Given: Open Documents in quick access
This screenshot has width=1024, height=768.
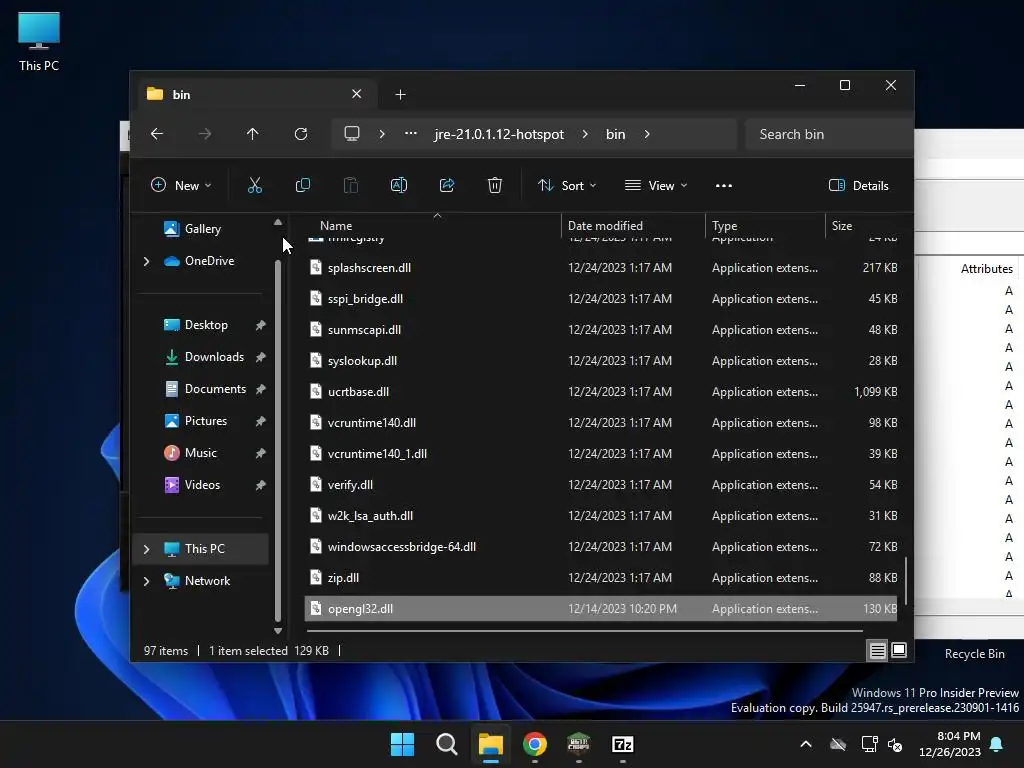Looking at the screenshot, I should (x=215, y=389).
